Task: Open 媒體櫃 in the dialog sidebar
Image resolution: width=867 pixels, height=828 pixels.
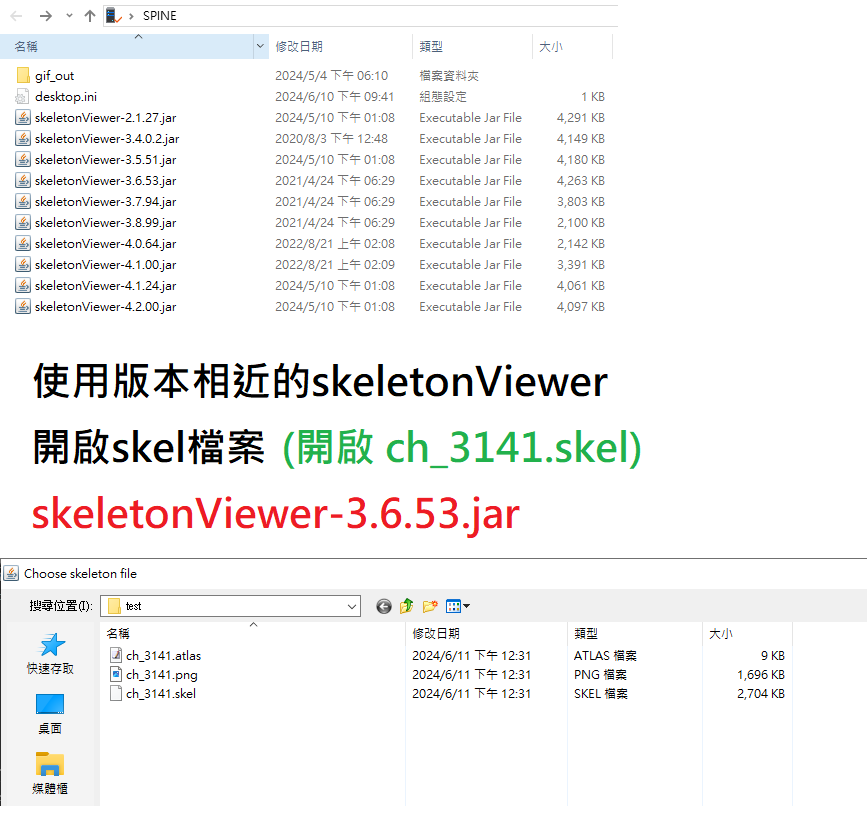Action: [x=50, y=773]
